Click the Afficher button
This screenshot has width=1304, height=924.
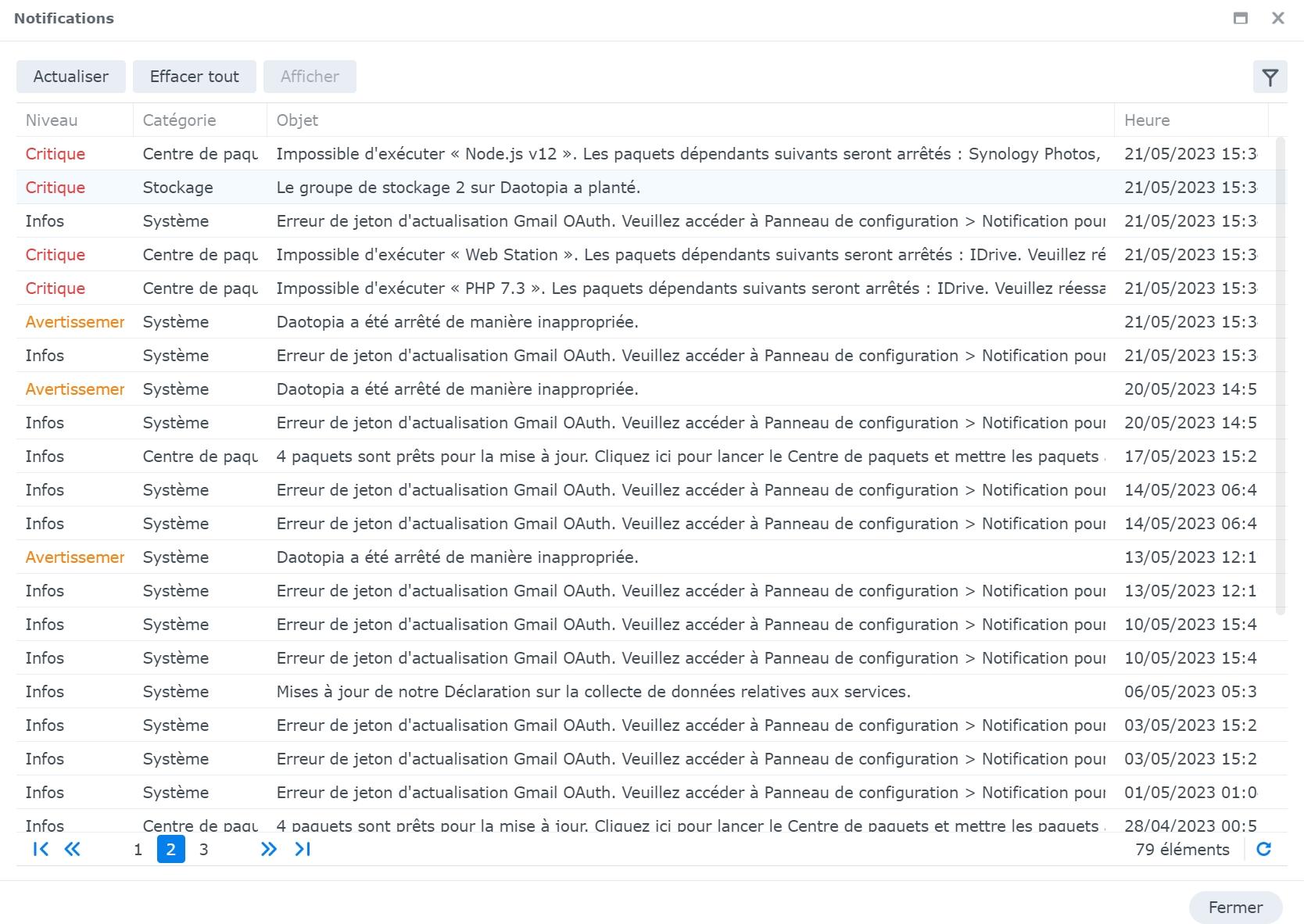click(310, 77)
